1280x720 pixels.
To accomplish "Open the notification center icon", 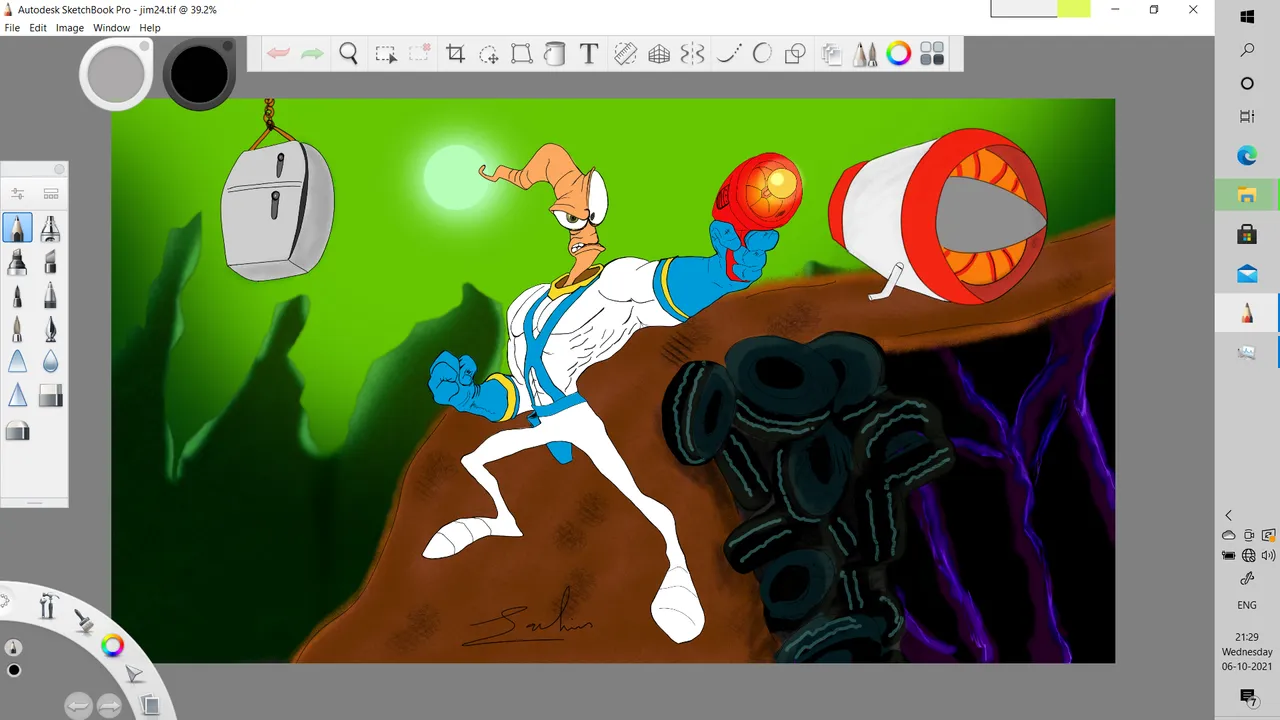I will tap(1247, 697).
